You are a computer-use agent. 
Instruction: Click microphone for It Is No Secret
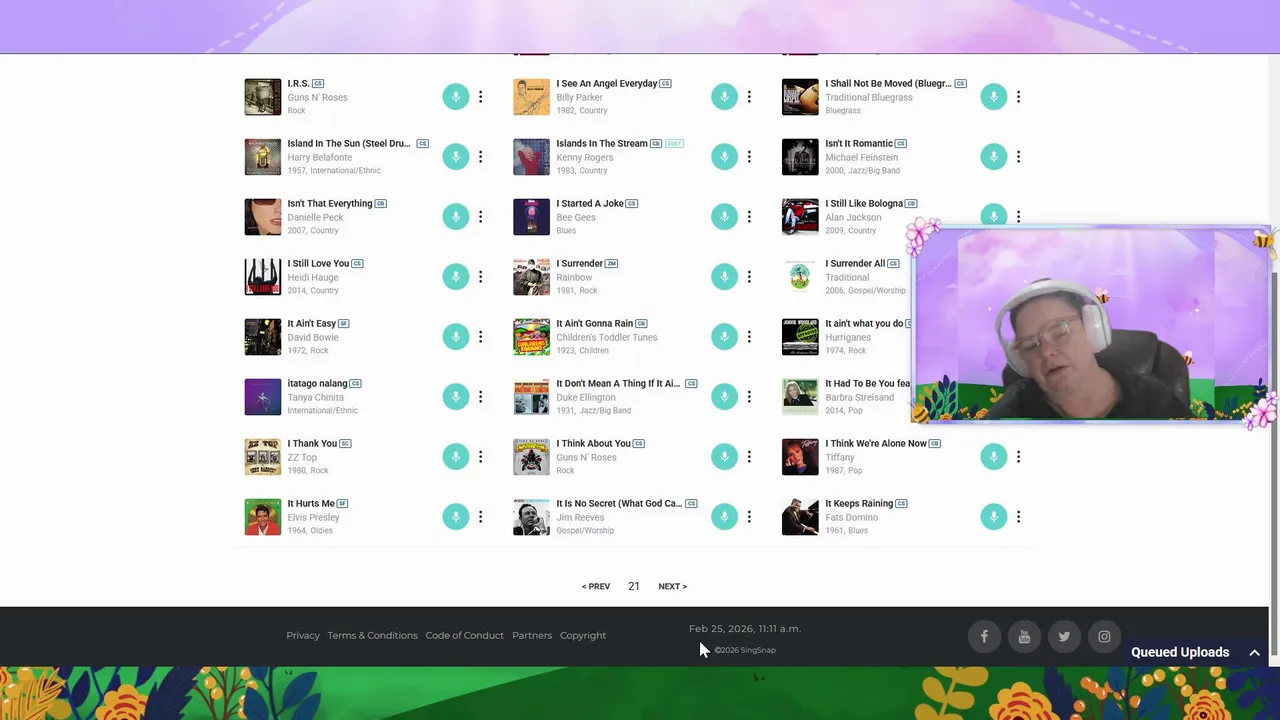(x=724, y=516)
